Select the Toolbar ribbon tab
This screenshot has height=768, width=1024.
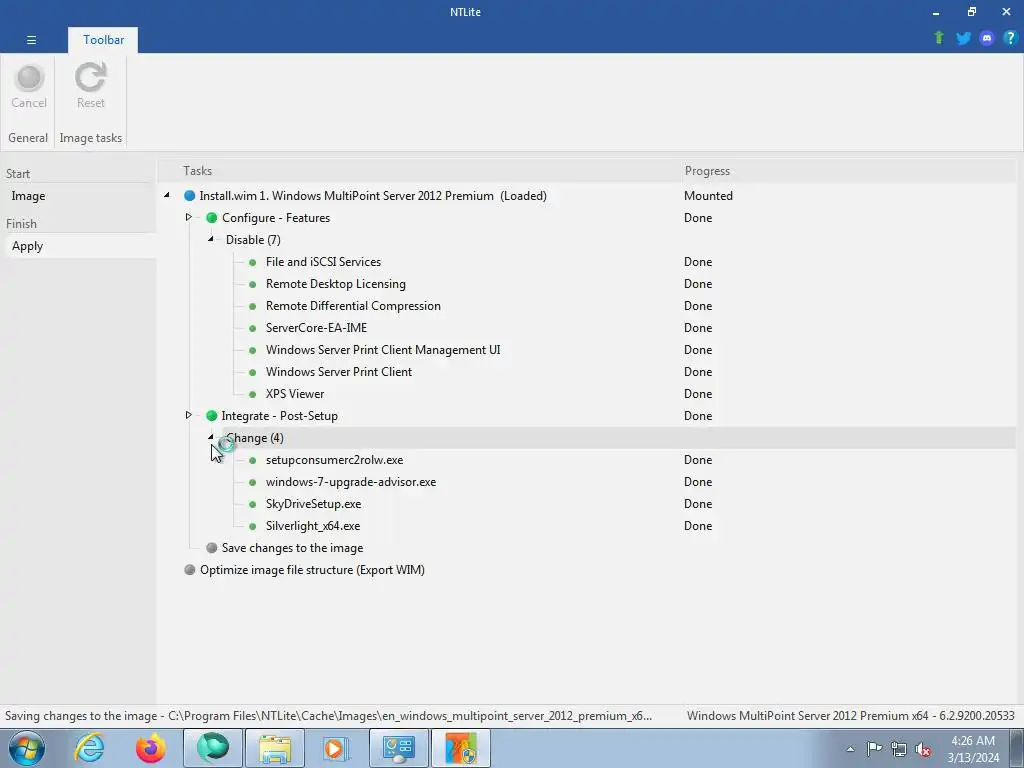(x=103, y=40)
